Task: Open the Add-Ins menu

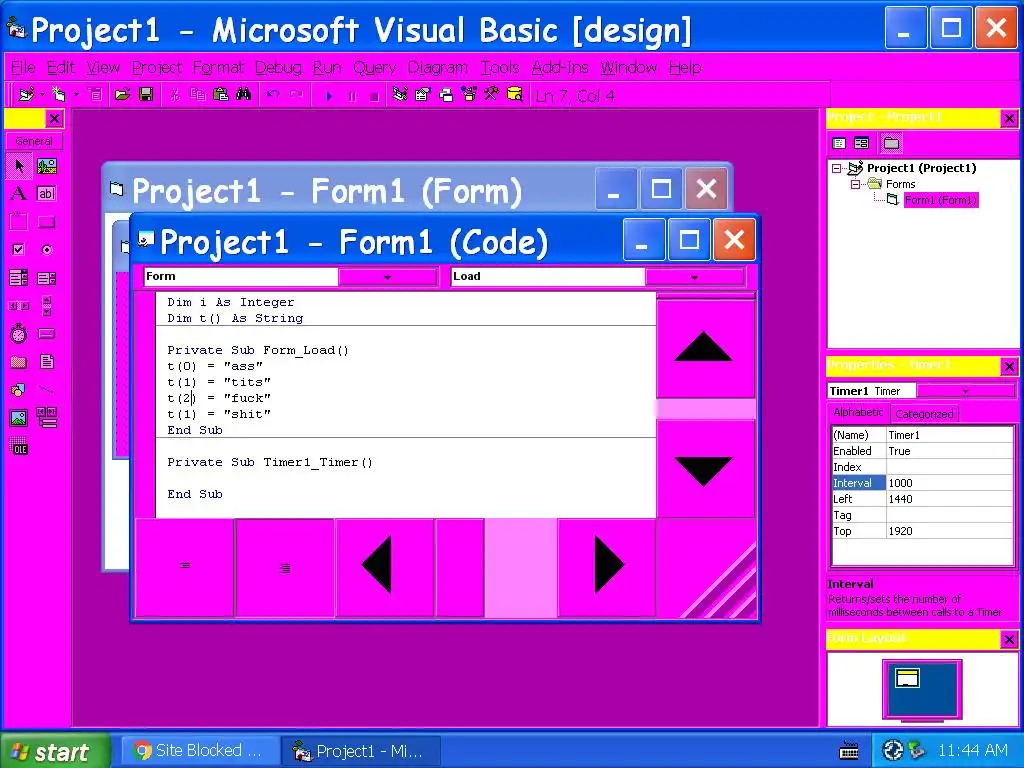Action: tap(560, 68)
